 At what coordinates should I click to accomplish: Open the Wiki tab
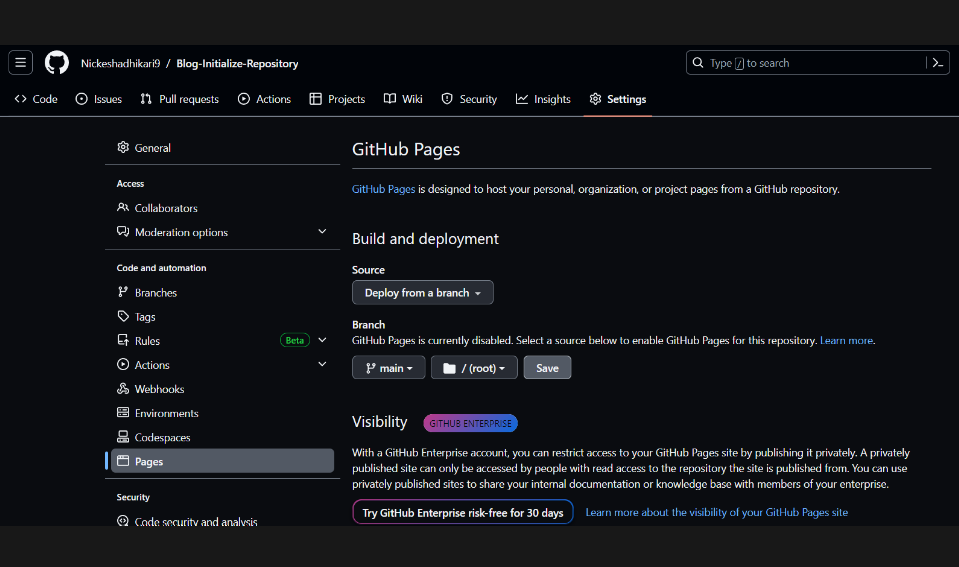pyautogui.click(x=403, y=99)
